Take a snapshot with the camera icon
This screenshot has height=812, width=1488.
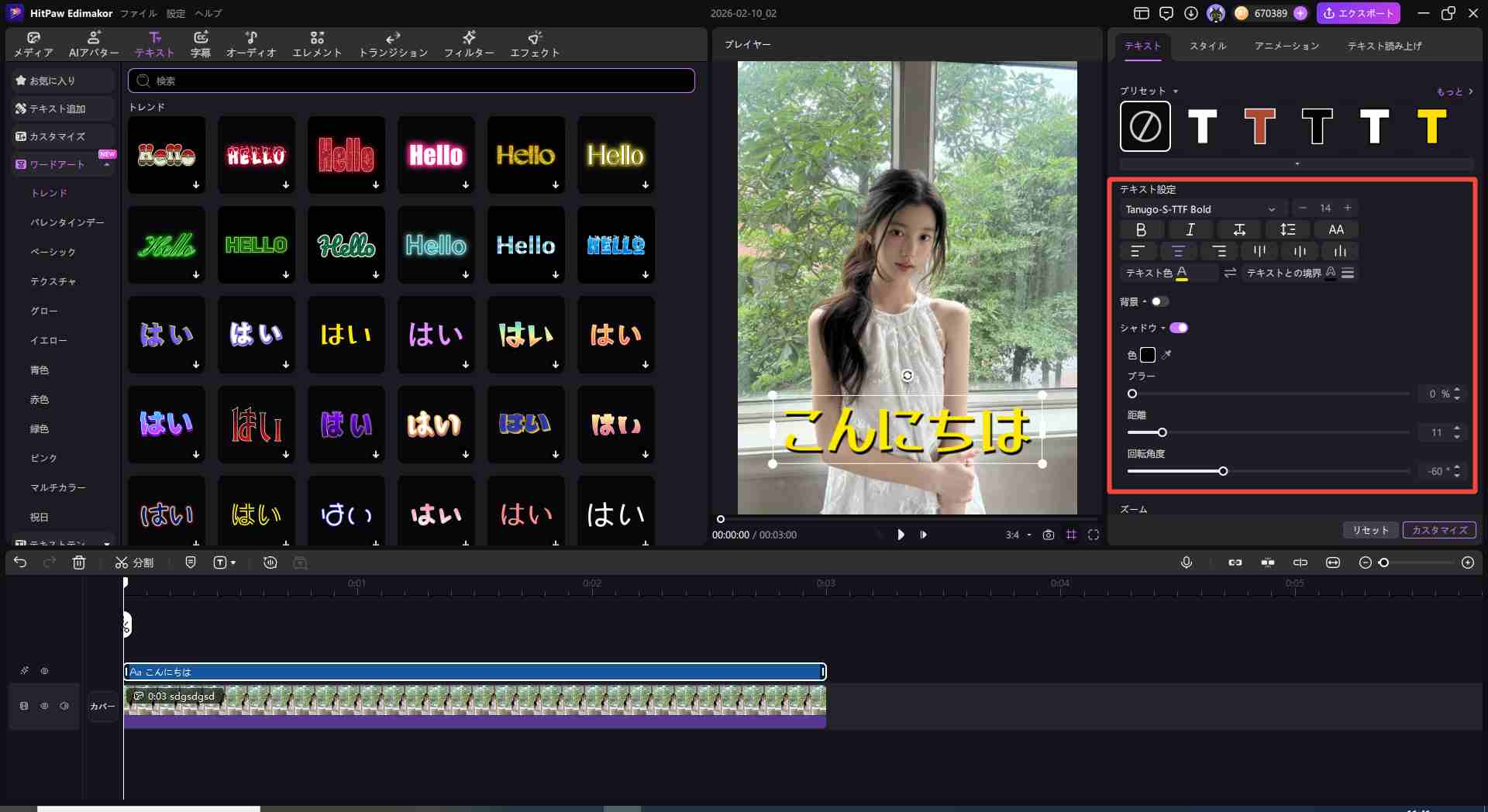click(1048, 535)
